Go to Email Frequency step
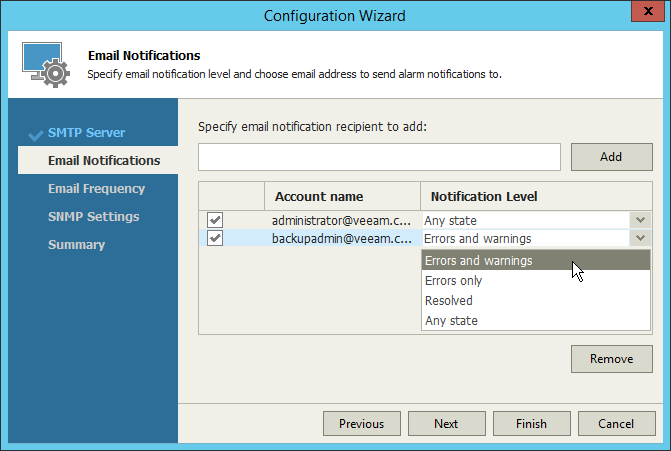Image resolution: width=671 pixels, height=451 pixels. (96, 188)
